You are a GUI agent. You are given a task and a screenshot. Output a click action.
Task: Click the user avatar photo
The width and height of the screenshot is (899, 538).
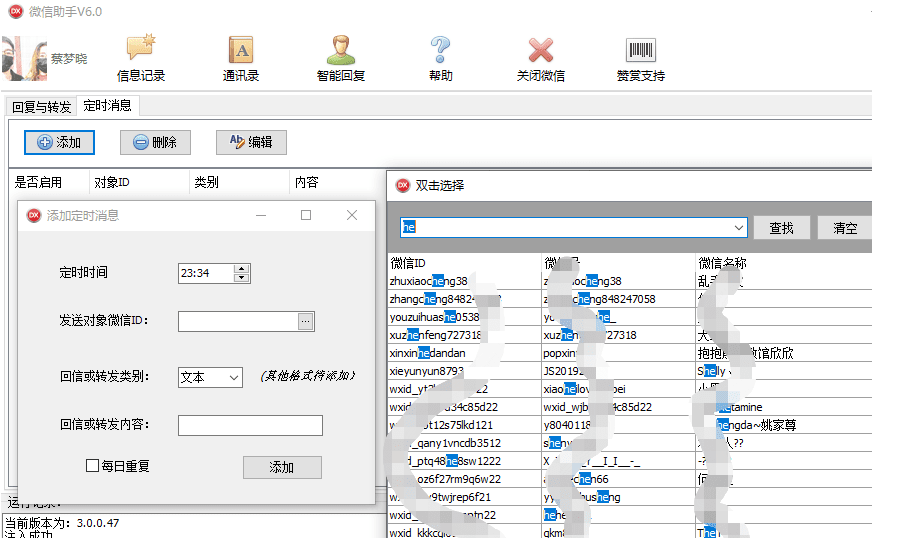(24, 59)
